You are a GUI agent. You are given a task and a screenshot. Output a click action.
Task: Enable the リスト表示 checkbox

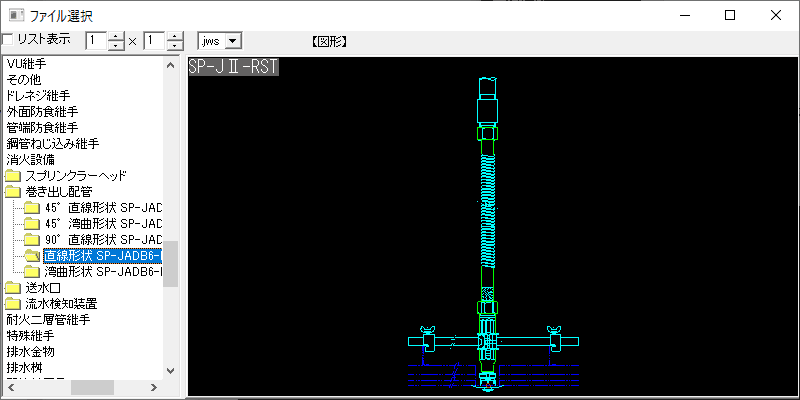[x=7, y=39]
